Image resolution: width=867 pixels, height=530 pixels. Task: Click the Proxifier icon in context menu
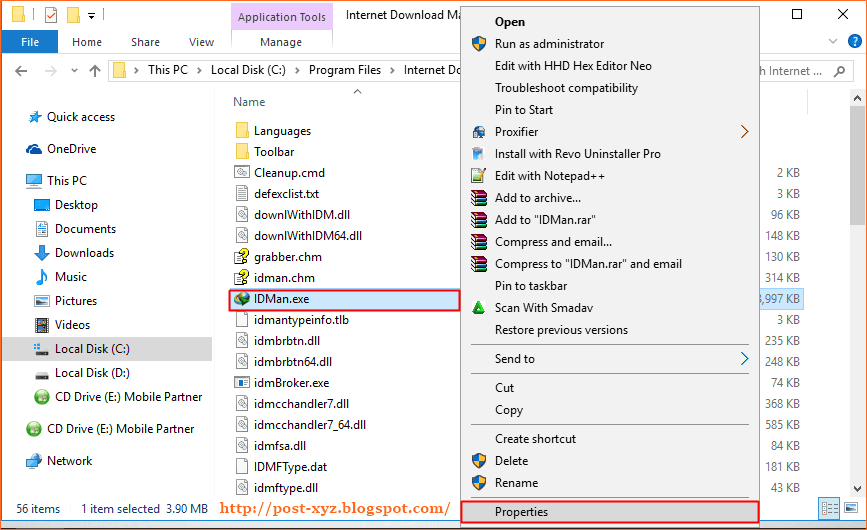tap(479, 132)
